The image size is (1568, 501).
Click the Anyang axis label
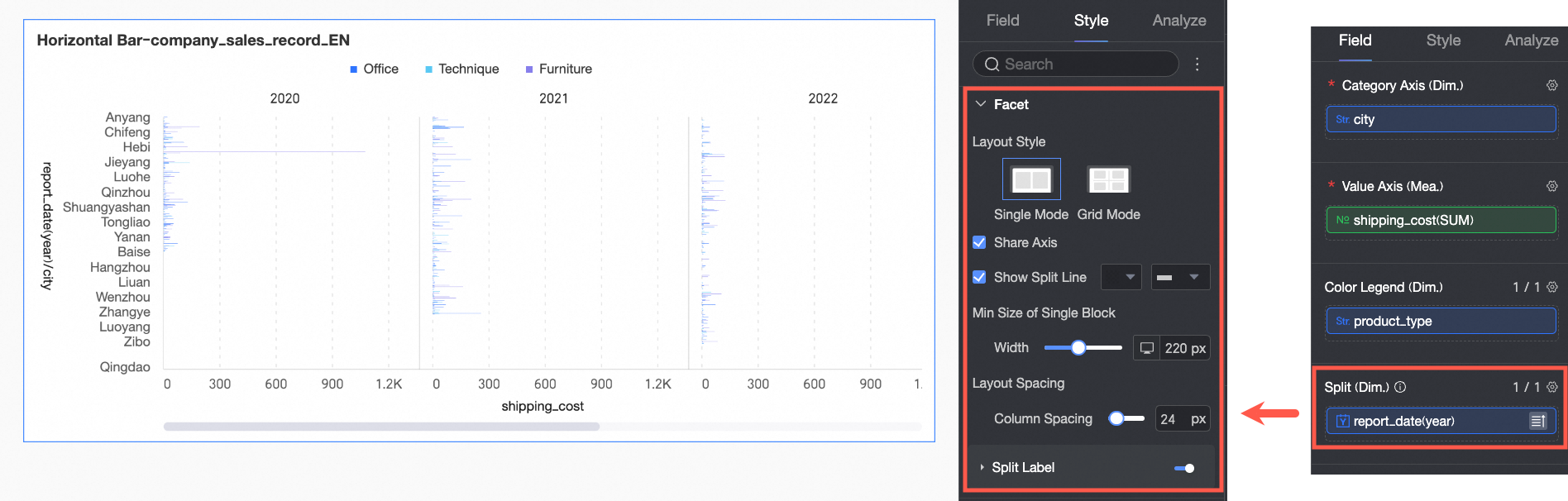127,117
